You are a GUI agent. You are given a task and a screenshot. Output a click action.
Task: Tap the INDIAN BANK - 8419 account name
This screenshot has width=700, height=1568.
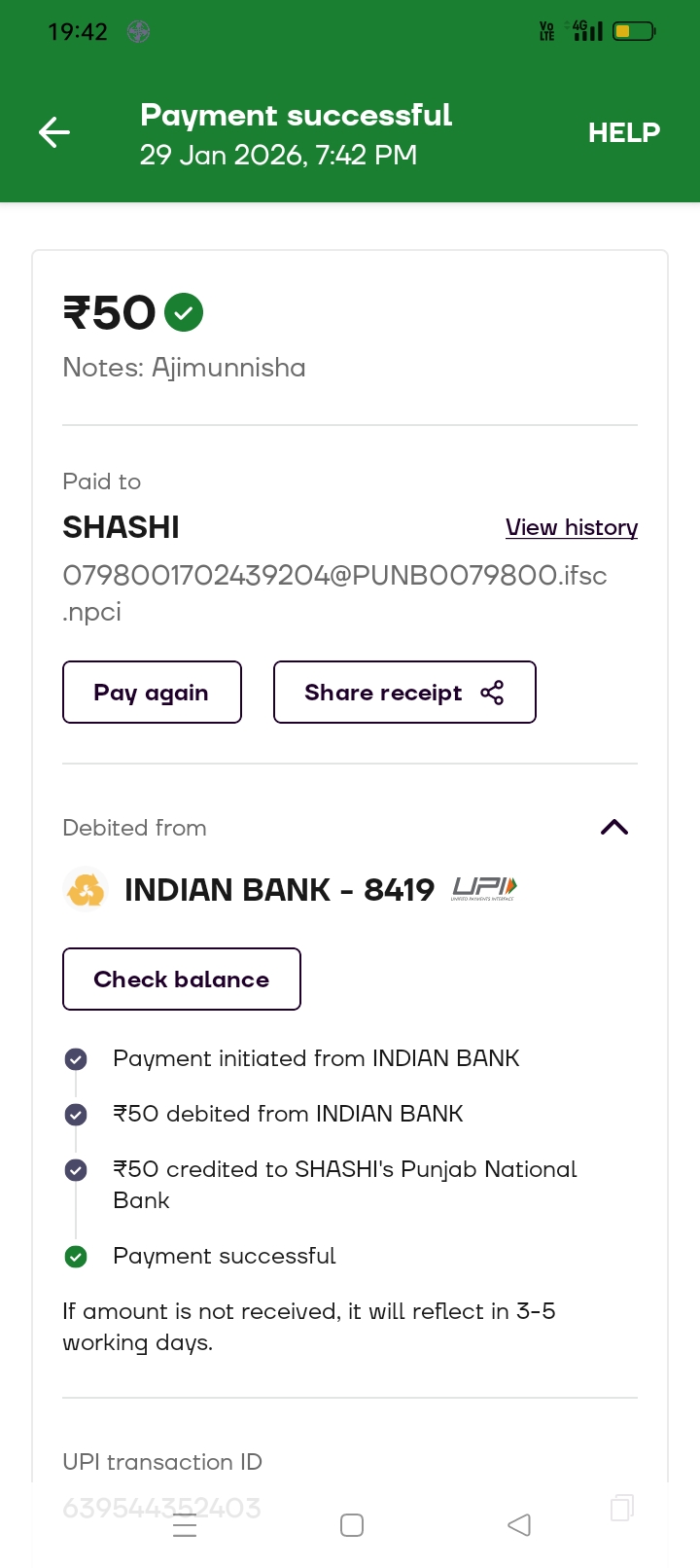pyautogui.click(x=279, y=889)
